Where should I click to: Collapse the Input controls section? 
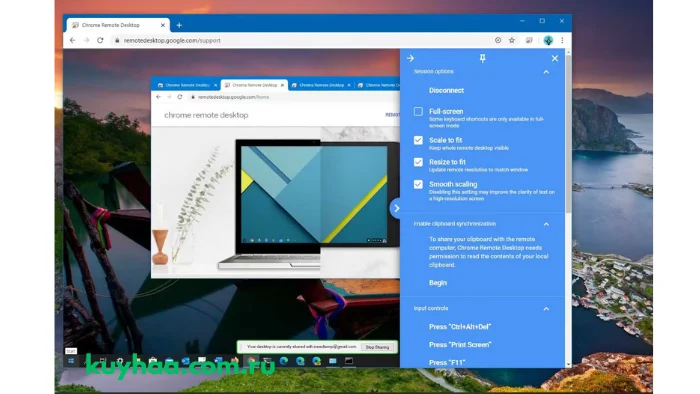(x=546, y=309)
